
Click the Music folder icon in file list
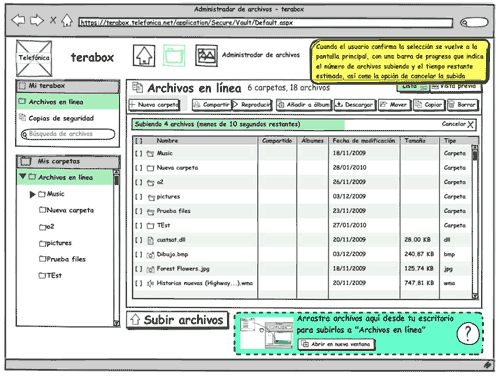point(151,154)
